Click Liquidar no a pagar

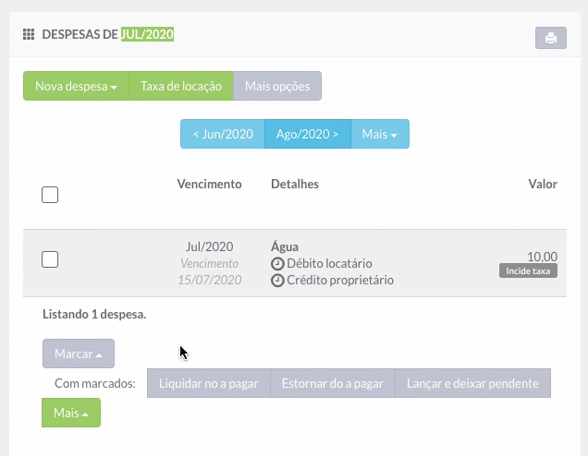pyautogui.click(x=208, y=383)
